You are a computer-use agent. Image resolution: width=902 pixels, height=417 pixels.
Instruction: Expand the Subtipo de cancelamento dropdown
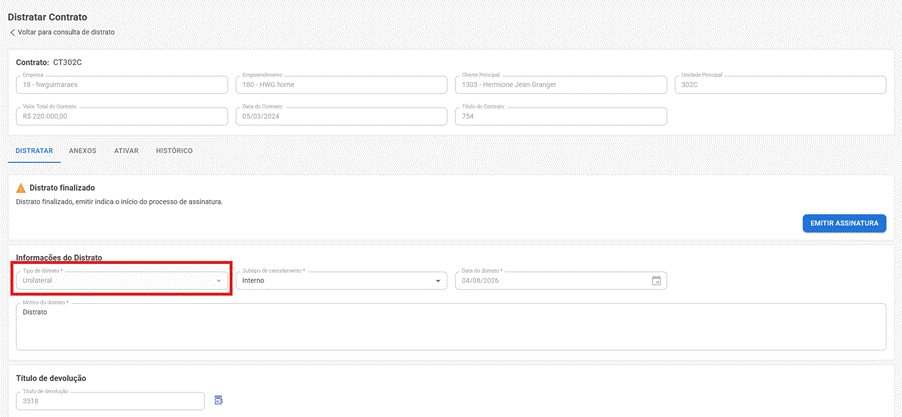(341, 281)
